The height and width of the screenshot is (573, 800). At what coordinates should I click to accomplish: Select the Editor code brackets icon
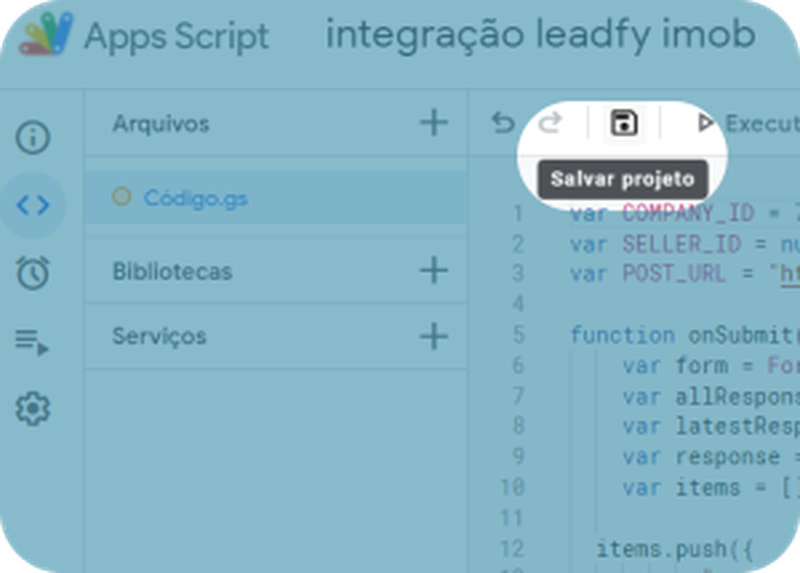pyautogui.click(x=33, y=205)
